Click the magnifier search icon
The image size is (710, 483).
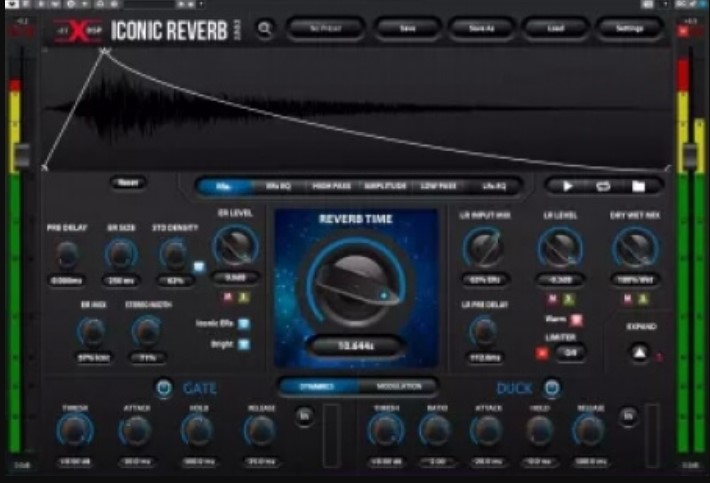pyautogui.click(x=265, y=29)
